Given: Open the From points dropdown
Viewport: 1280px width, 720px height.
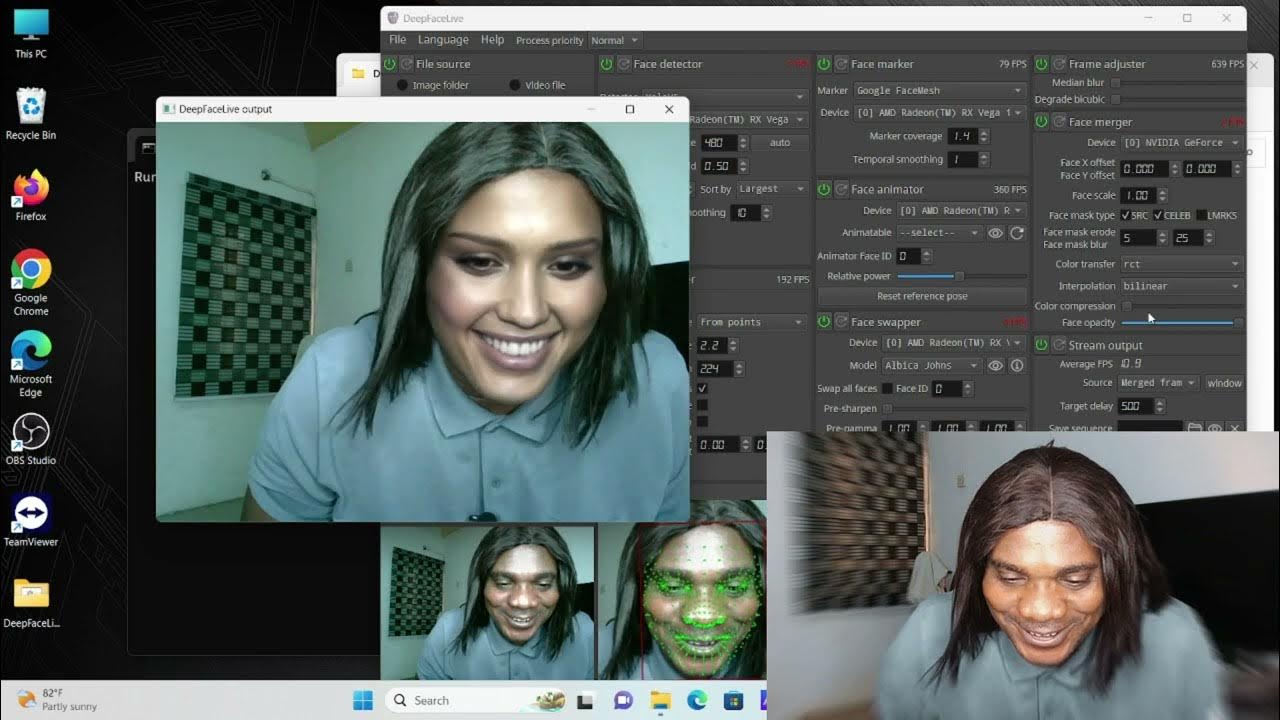Looking at the screenshot, I should coord(750,322).
